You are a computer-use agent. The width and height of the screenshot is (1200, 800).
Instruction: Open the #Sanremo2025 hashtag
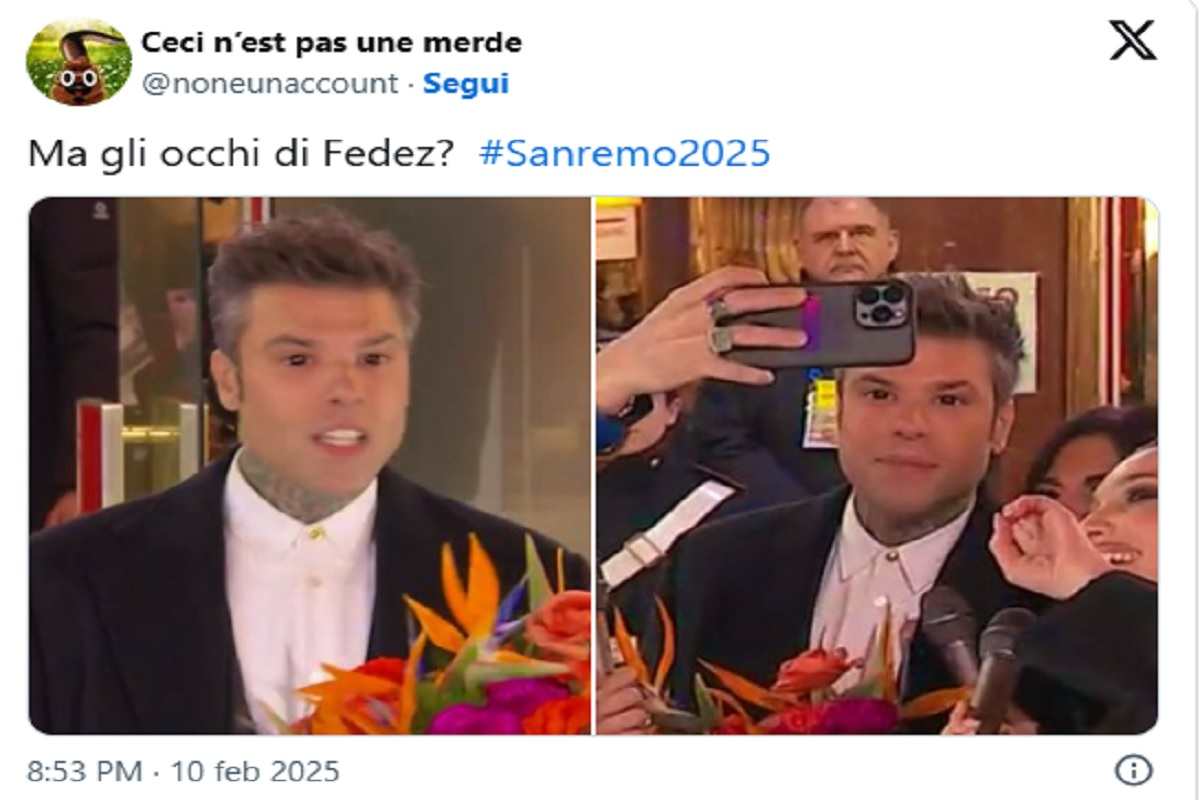[625, 153]
